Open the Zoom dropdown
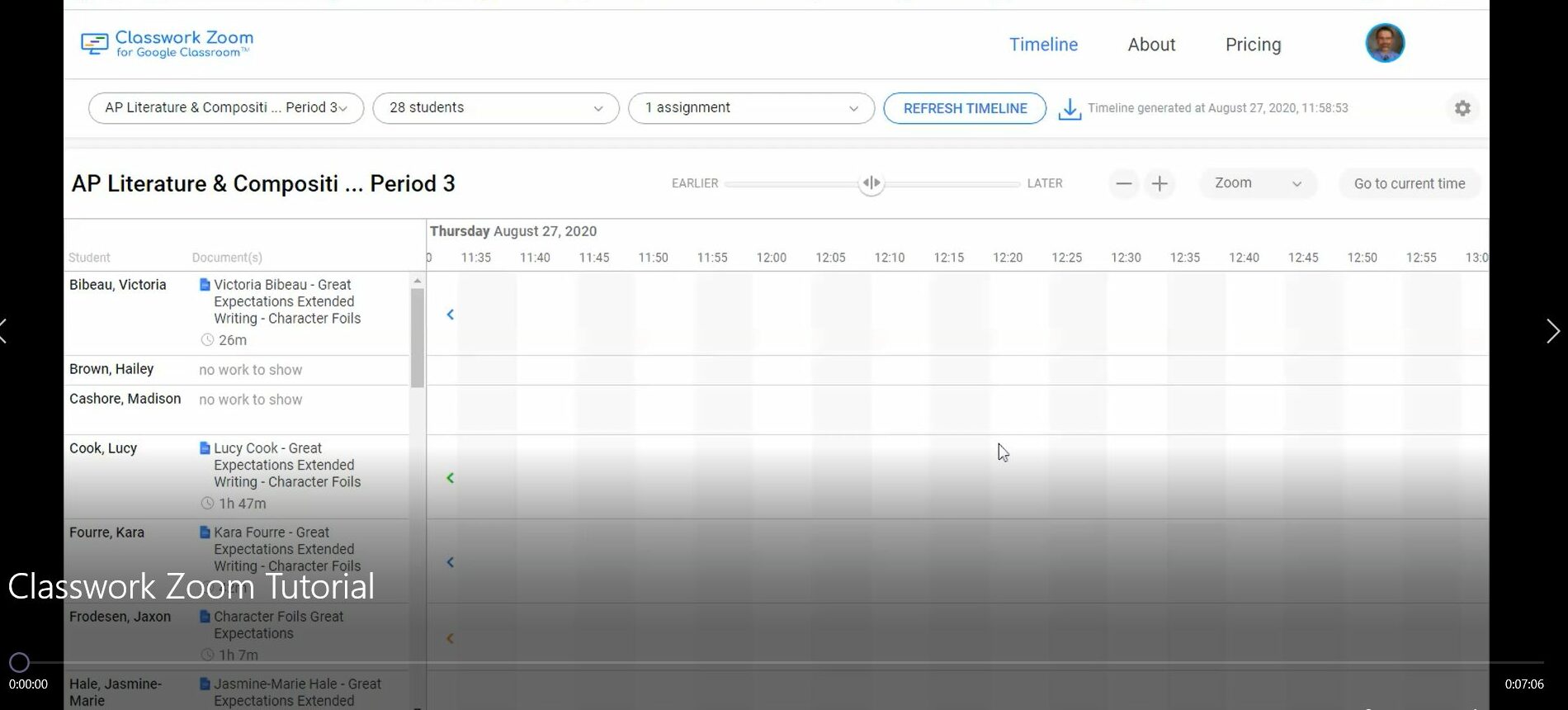Viewport: 1568px width, 710px height. click(x=1257, y=183)
